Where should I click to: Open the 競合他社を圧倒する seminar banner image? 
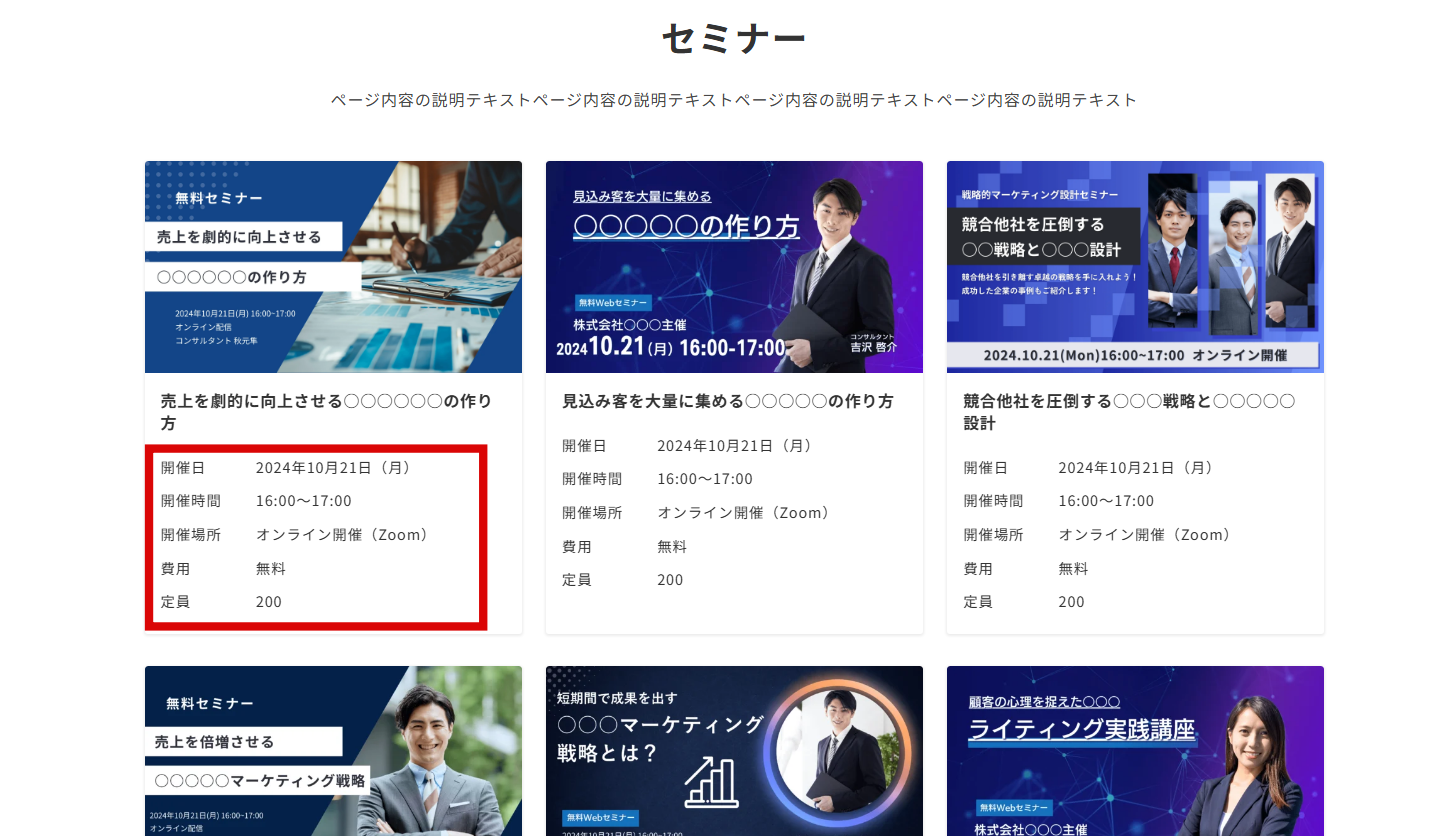tap(1135, 267)
